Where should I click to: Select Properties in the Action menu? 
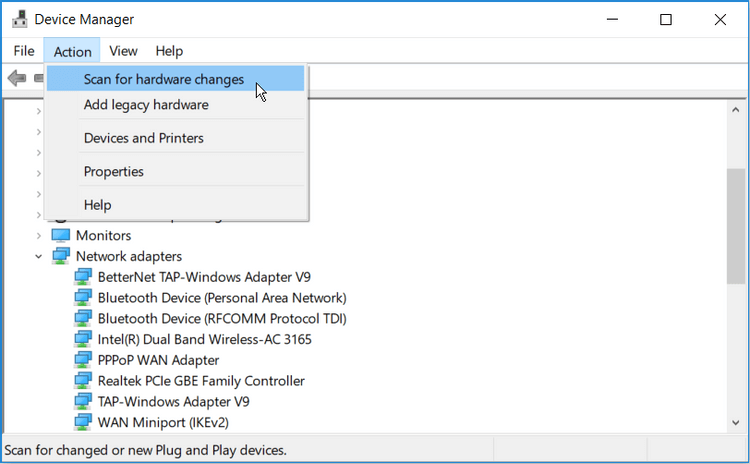coord(114,172)
